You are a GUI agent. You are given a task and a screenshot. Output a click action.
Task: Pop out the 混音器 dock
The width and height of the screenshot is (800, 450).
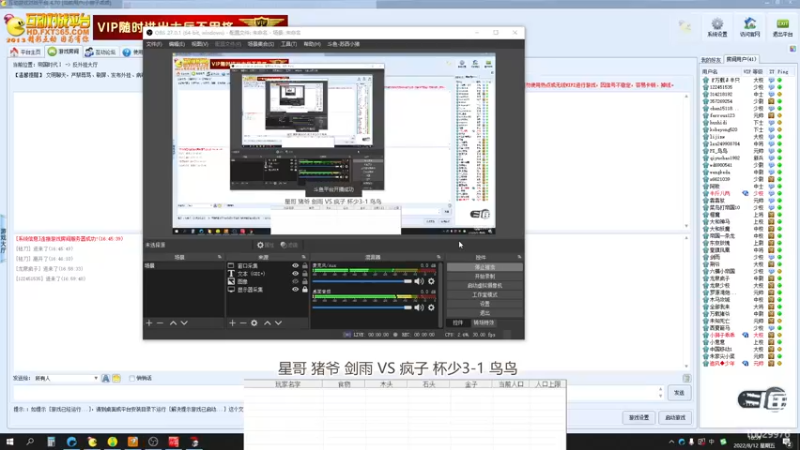point(438,257)
